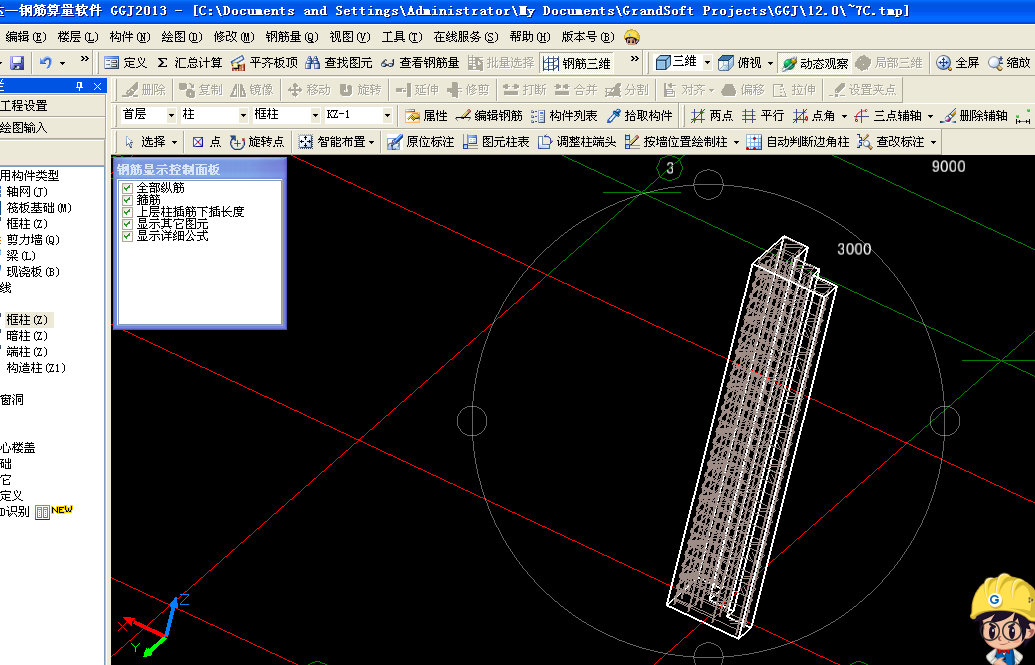Image resolution: width=1035 pixels, height=665 pixels.
Task: Click the column 3D model
Action: (752, 437)
